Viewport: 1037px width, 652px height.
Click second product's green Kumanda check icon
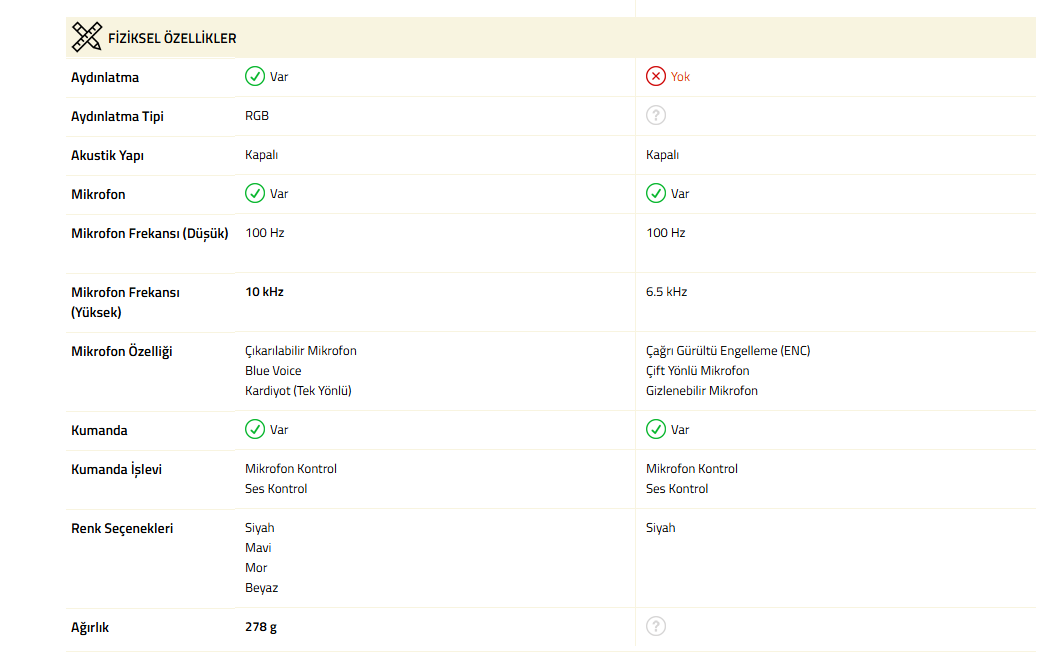coord(656,429)
